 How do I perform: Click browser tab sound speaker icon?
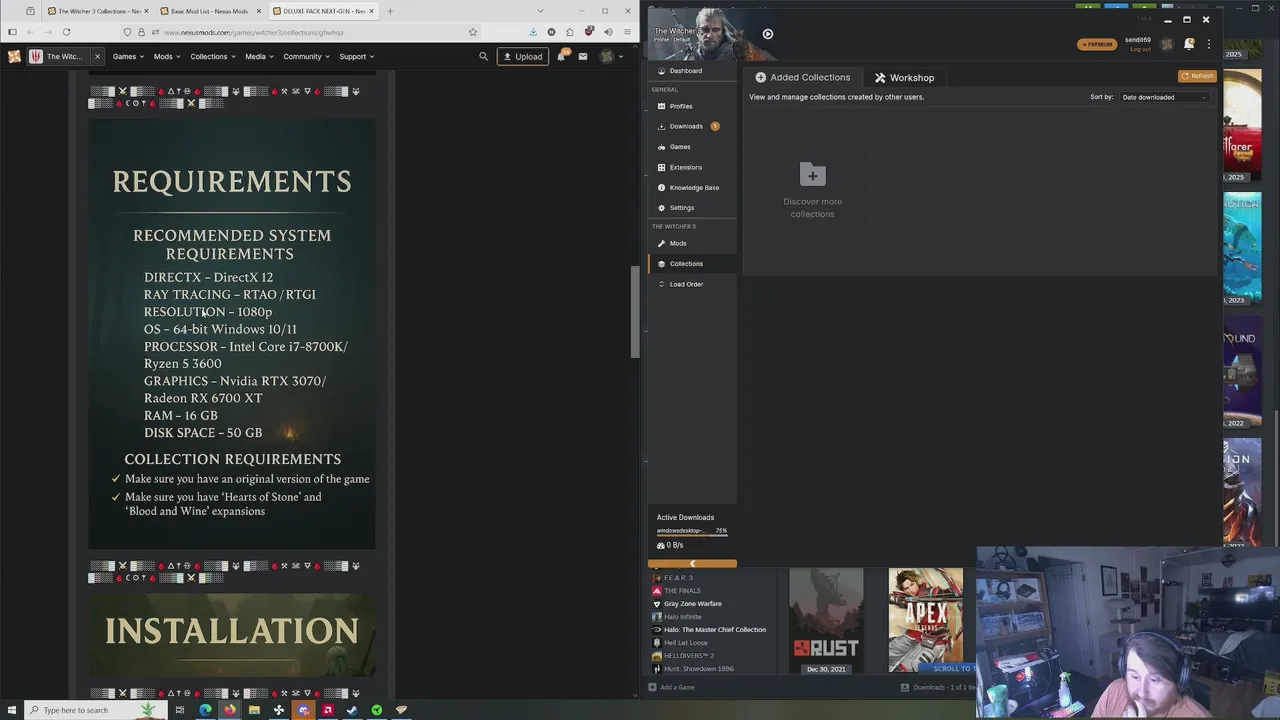tap(608, 32)
